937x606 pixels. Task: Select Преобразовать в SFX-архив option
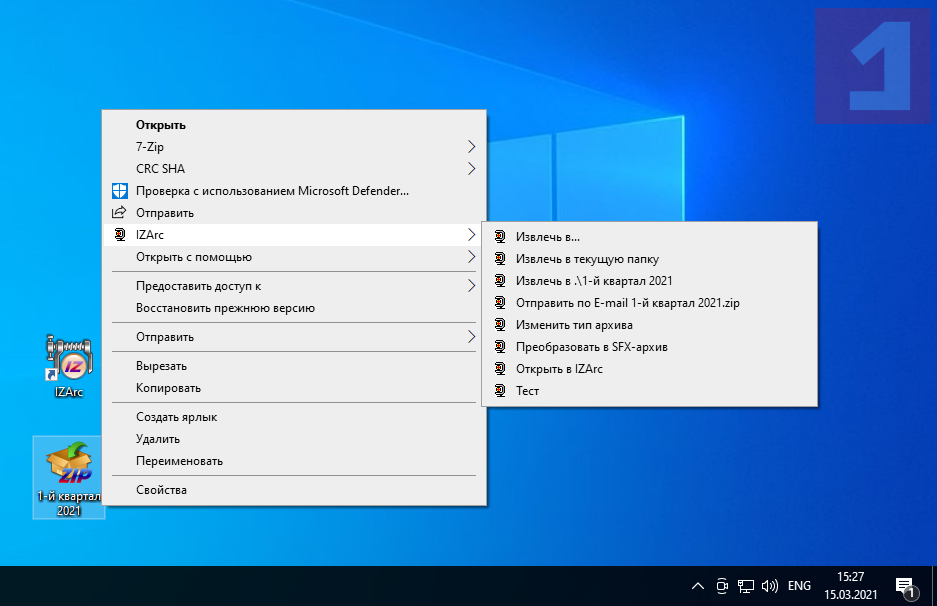coord(591,347)
